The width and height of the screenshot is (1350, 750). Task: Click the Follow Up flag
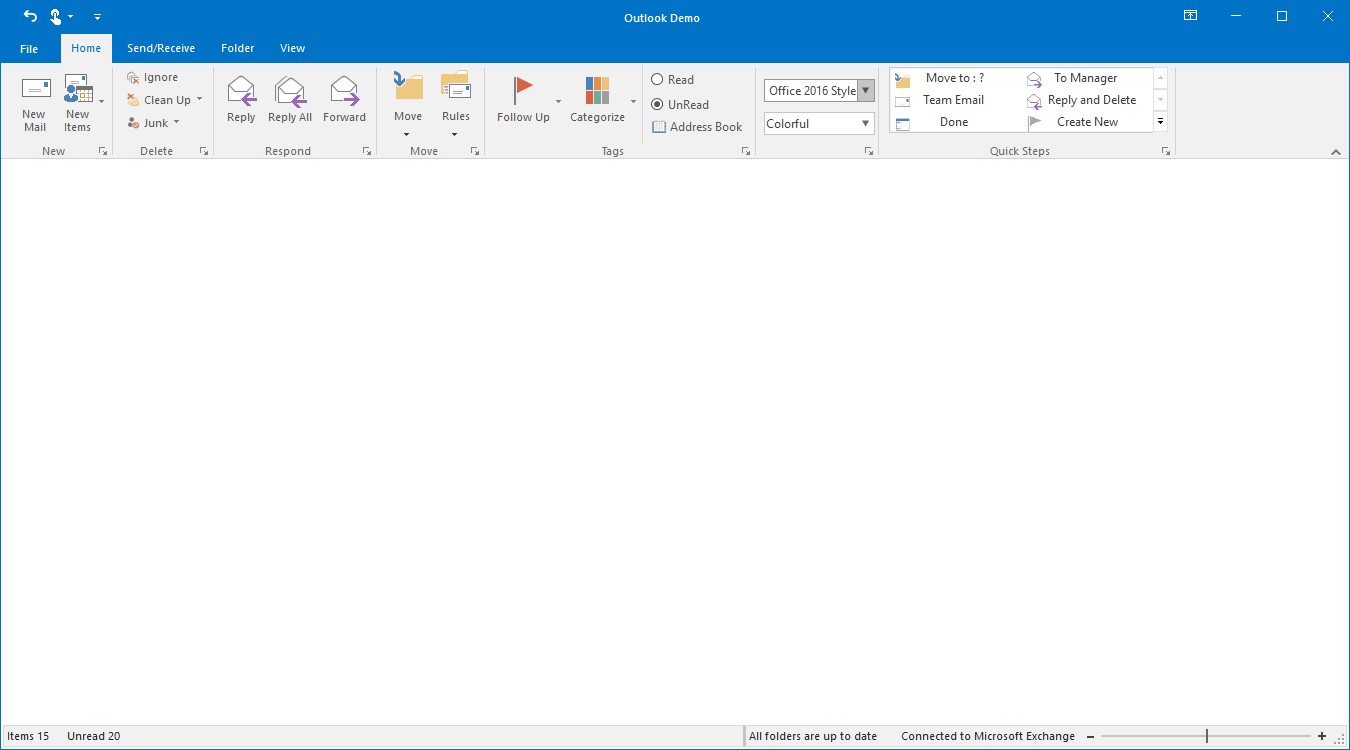pyautogui.click(x=523, y=90)
